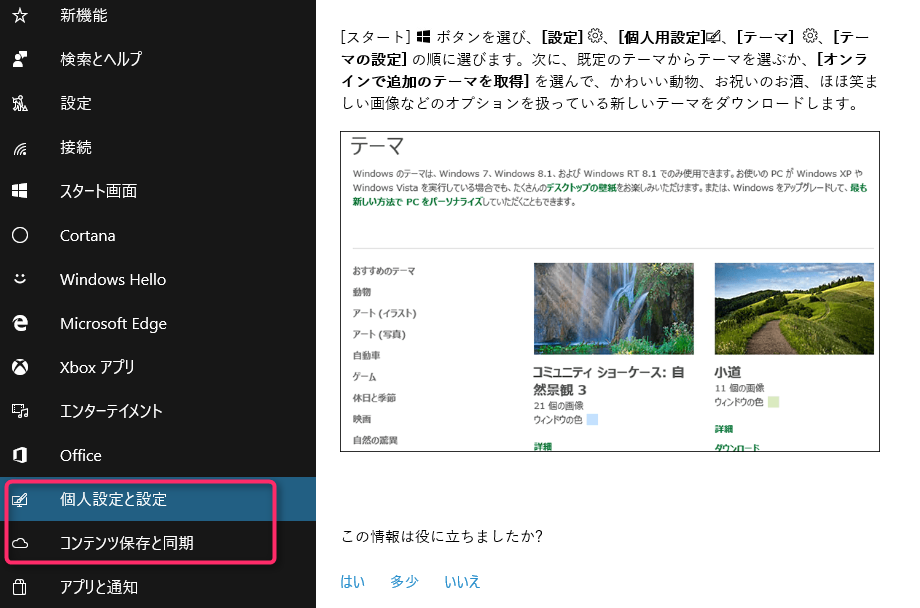Click the Cortana circle icon
Viewport: 920px width, 608px height.
tap(20, 235)
